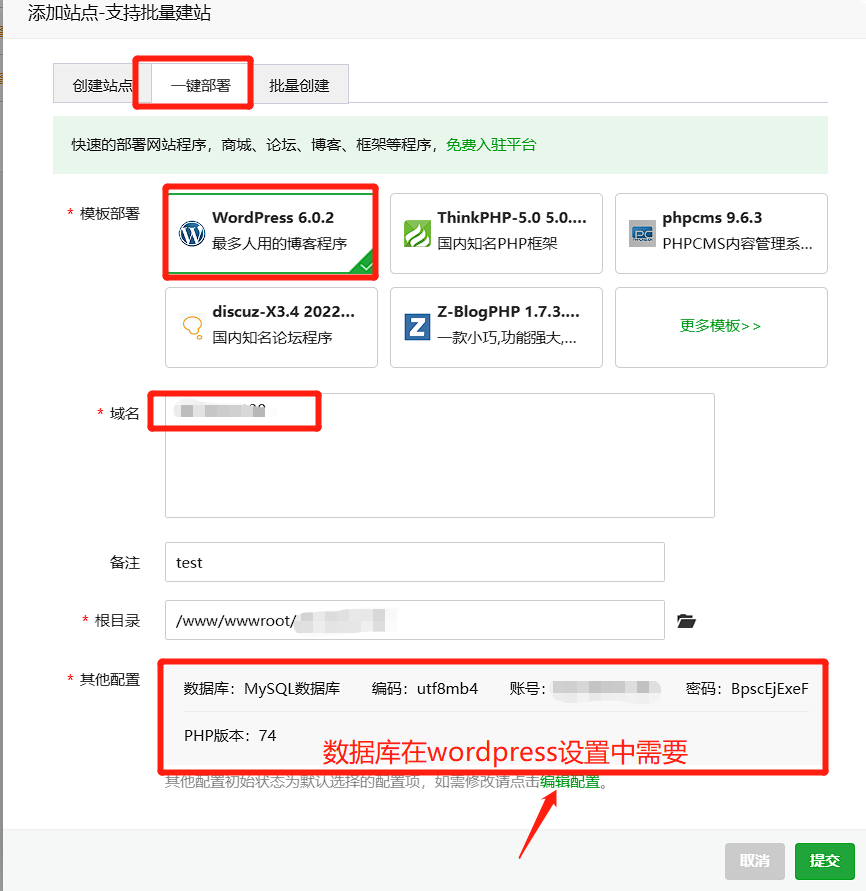Open the folder browser icon beside 根目录

(686, 621)
